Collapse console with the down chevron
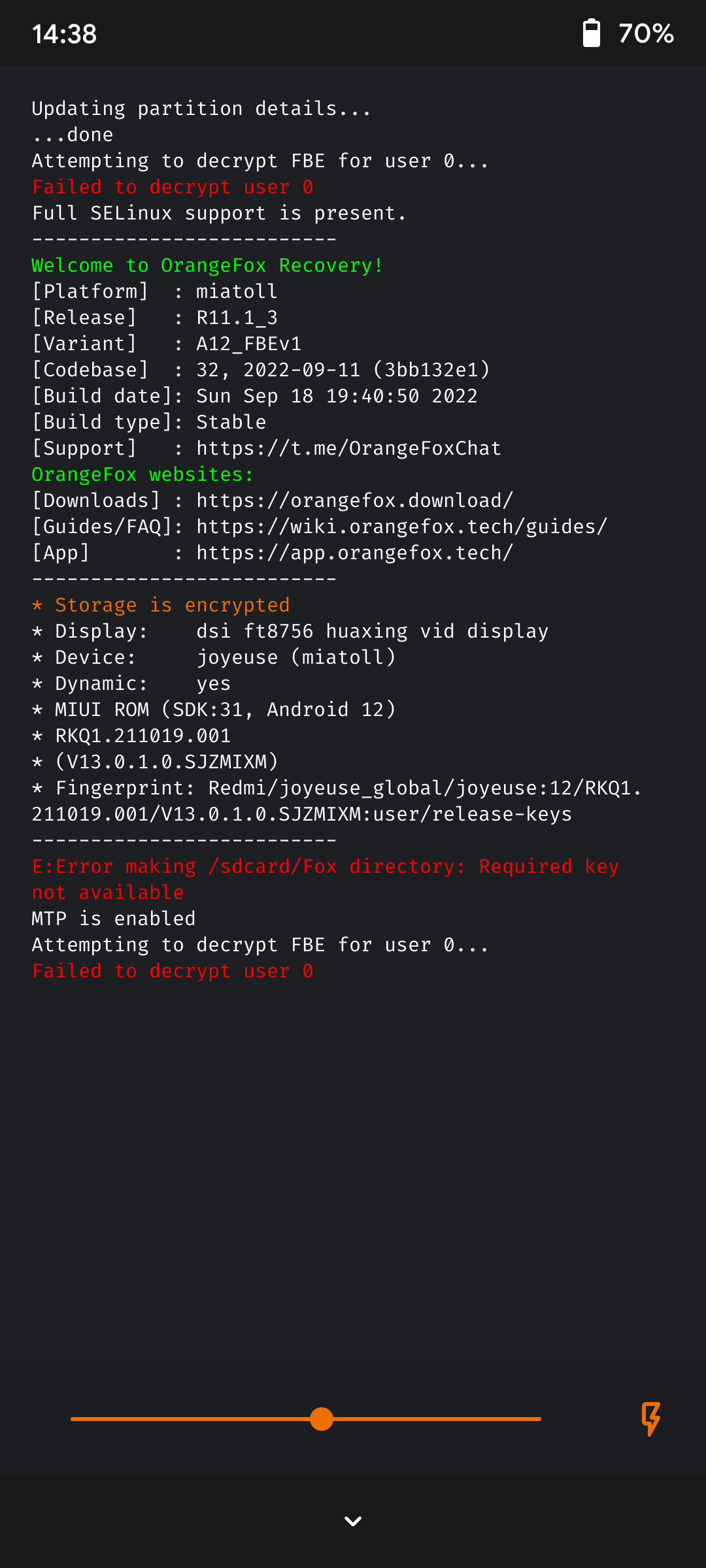This screenshot has height=1568, width=706. click(353, 1521)
